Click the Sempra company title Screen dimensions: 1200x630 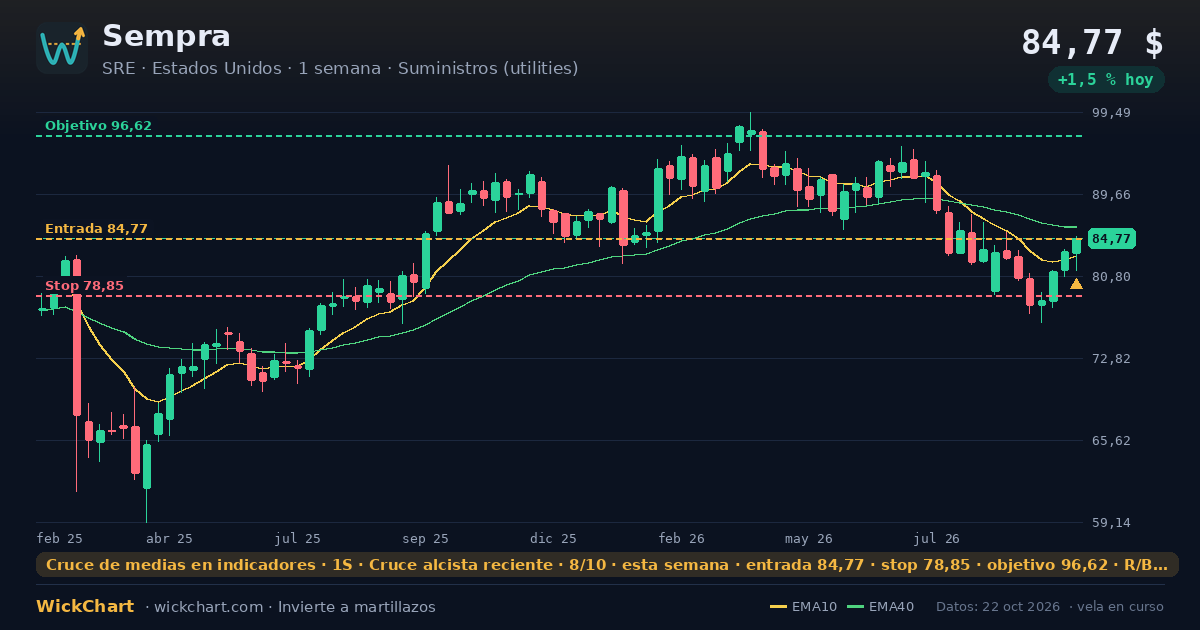click(166, 36)
